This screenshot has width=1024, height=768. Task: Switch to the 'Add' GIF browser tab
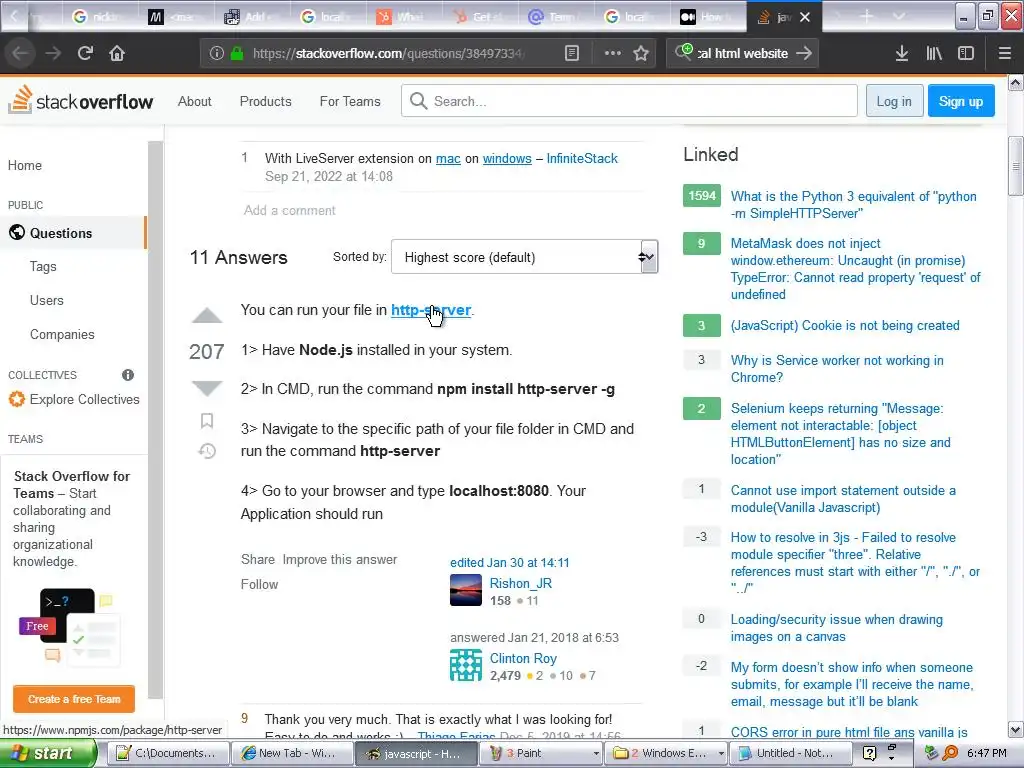pos(249,17)
